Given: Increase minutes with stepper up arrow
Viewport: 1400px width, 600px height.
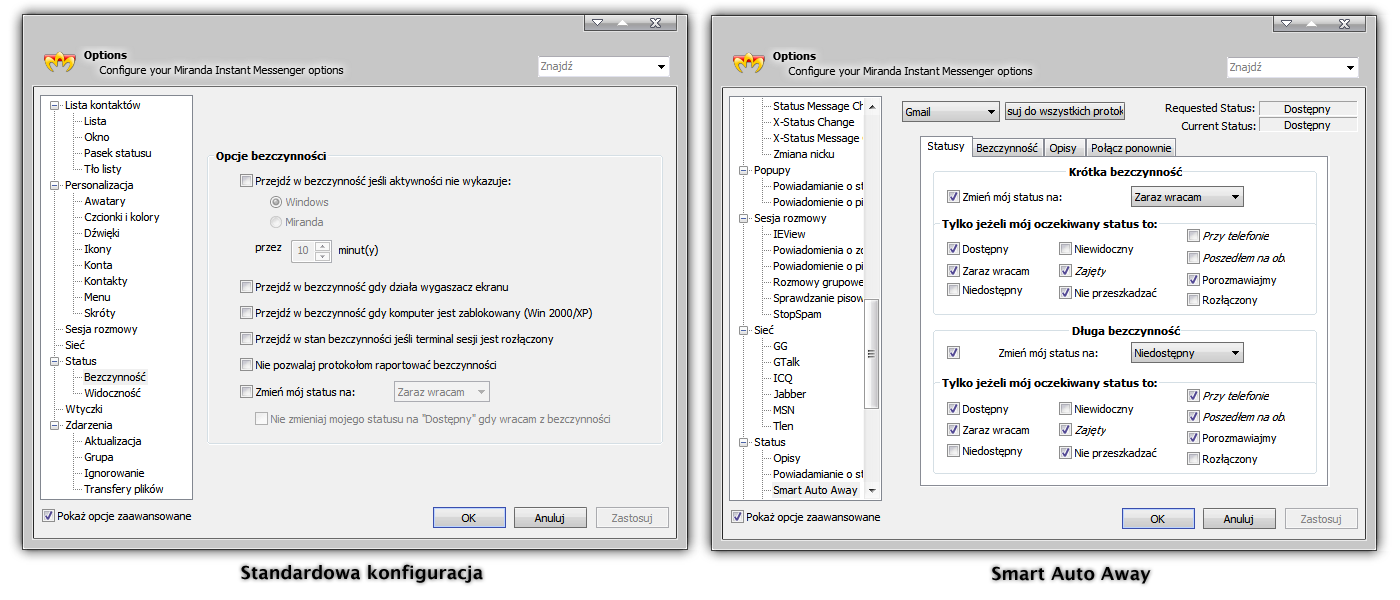Looking at the screenshot, I should click(x=322, y=246).
